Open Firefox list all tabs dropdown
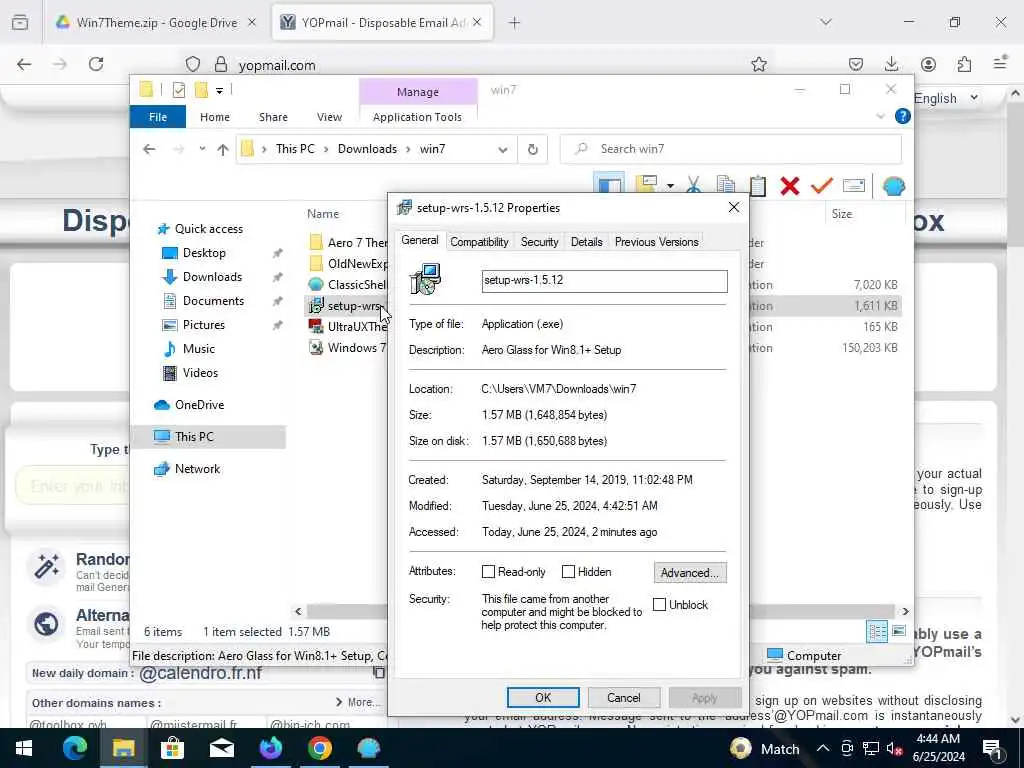Screen dimensions: 1024x768 pyautogui.click(x=826, y=22)
